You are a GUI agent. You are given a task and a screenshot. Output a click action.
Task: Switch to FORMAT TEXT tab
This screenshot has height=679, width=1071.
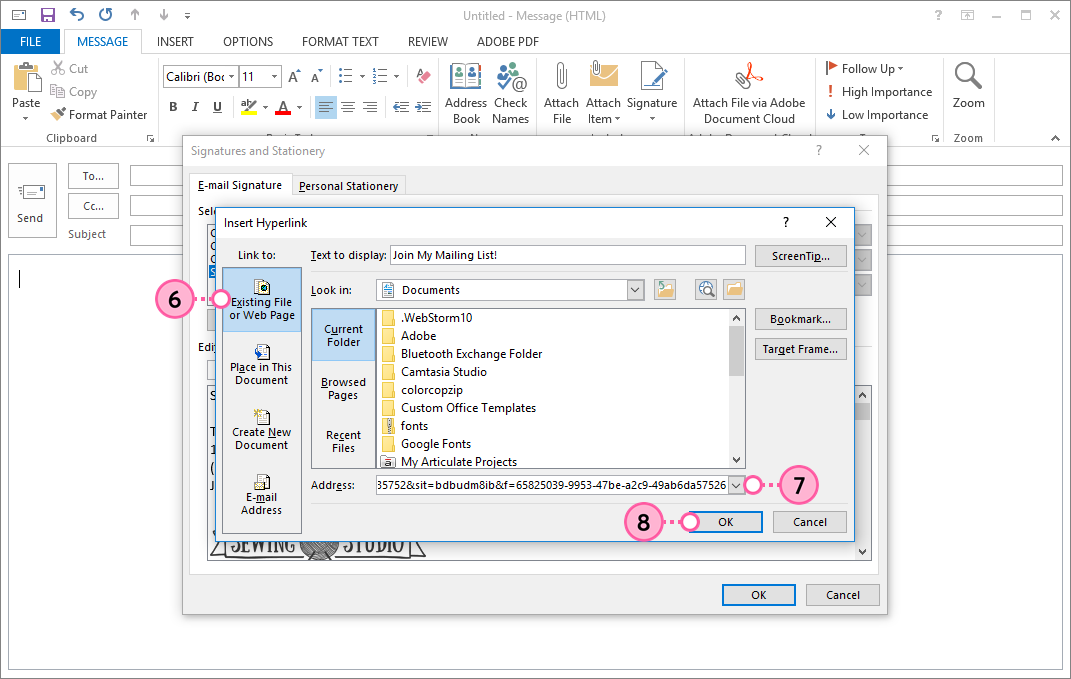click(x=340, y=42)
